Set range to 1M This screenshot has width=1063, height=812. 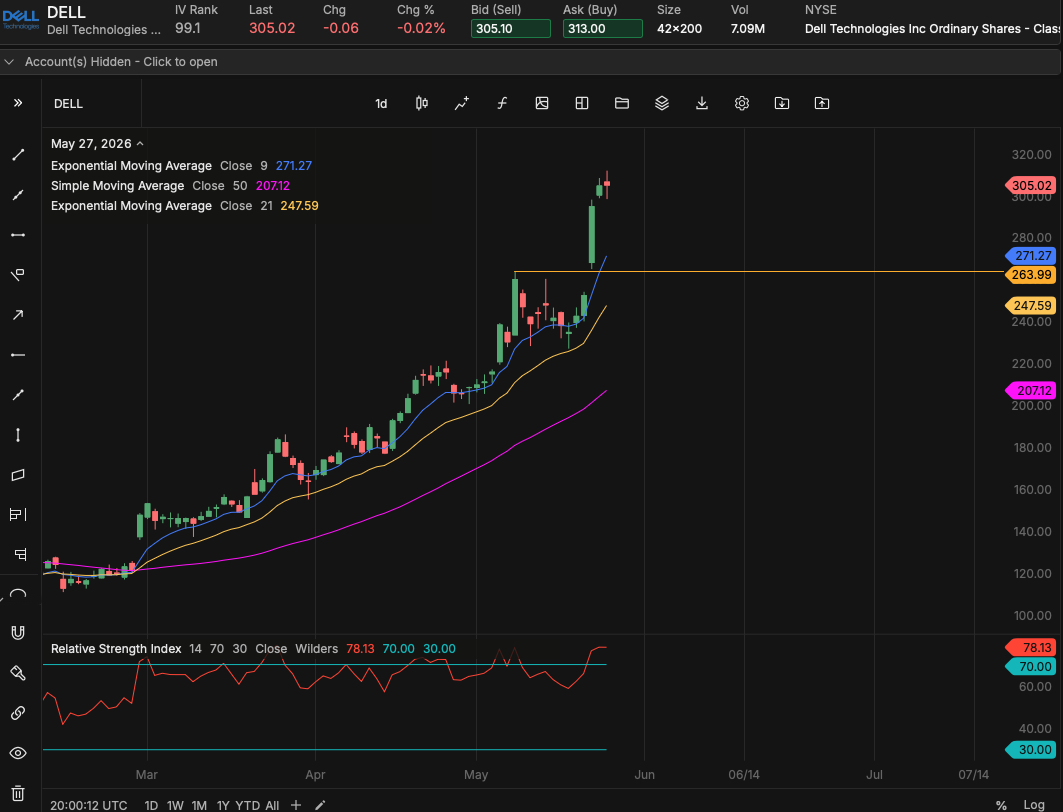[x=199, y=805]
